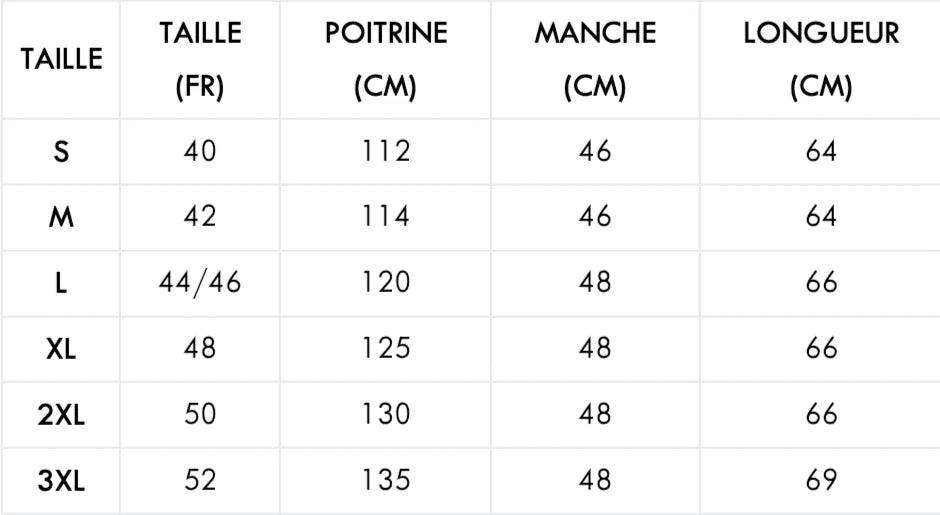
Task: Click the 114 chest value for M
Action: [x=385, y=217]
